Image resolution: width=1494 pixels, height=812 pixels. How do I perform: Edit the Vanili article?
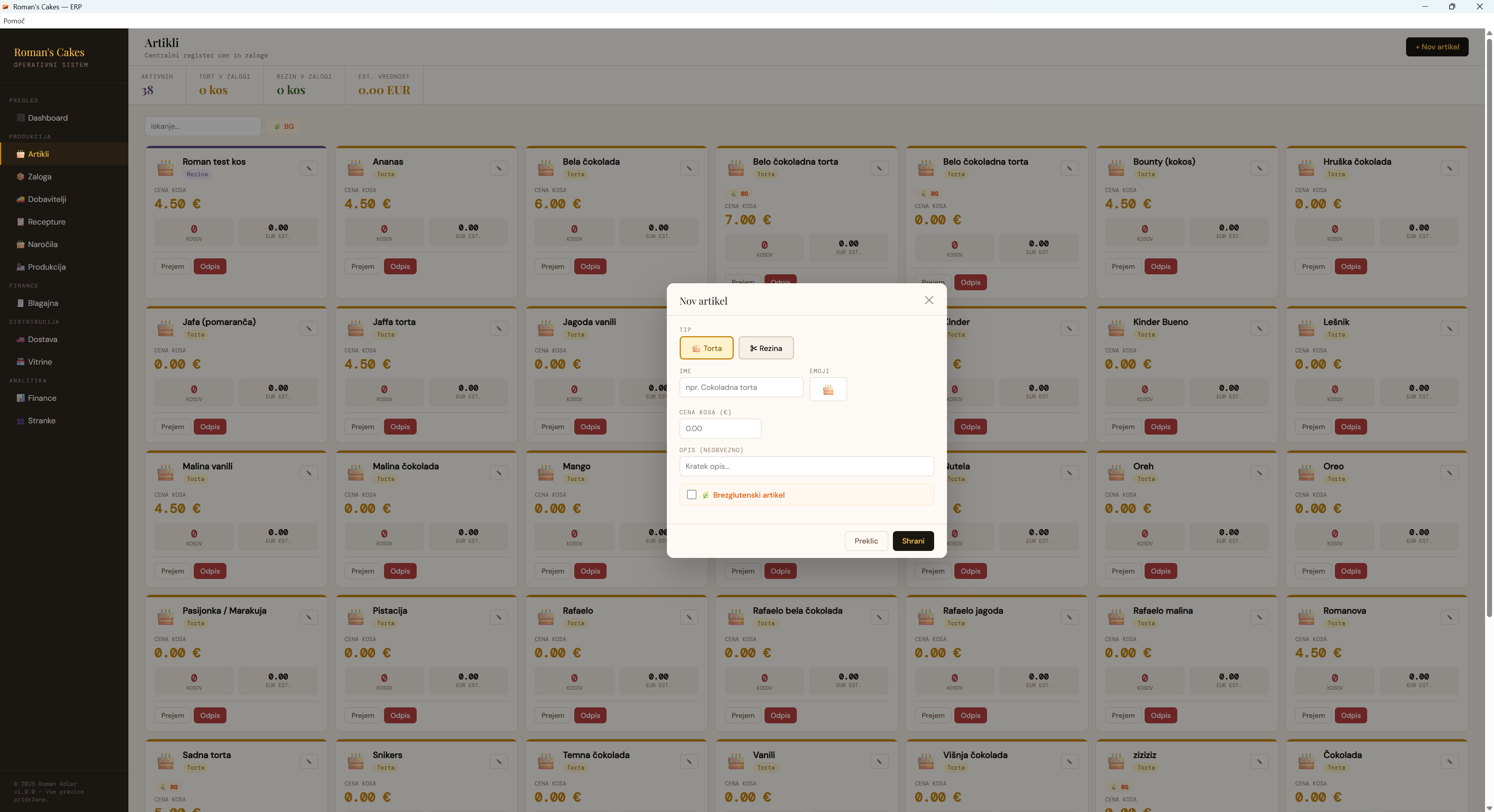pos(879,761)
